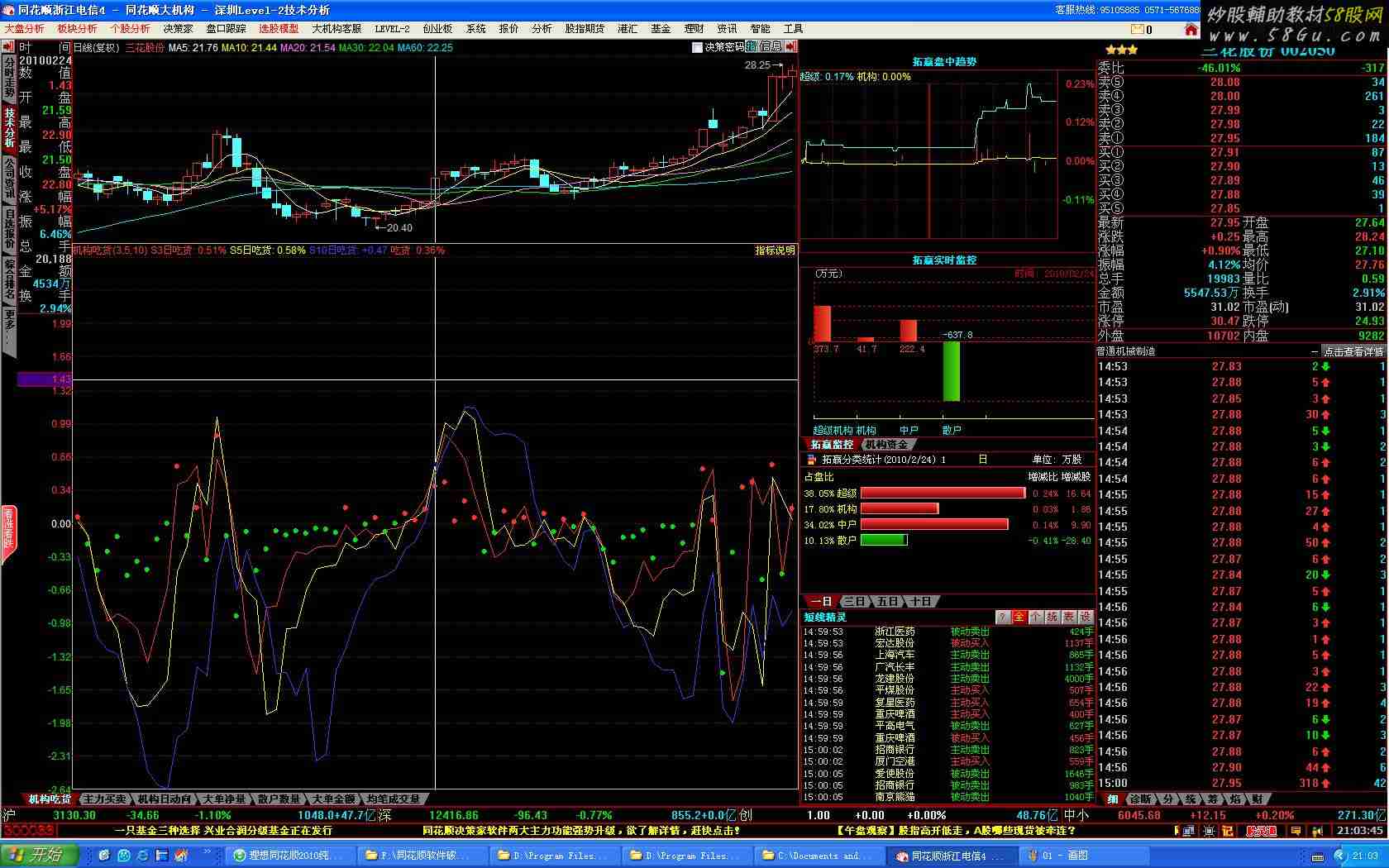This screenshot has height=868, width=1389.
Task: Click the 午盘观察 news headline link
Action: (956, 830)
